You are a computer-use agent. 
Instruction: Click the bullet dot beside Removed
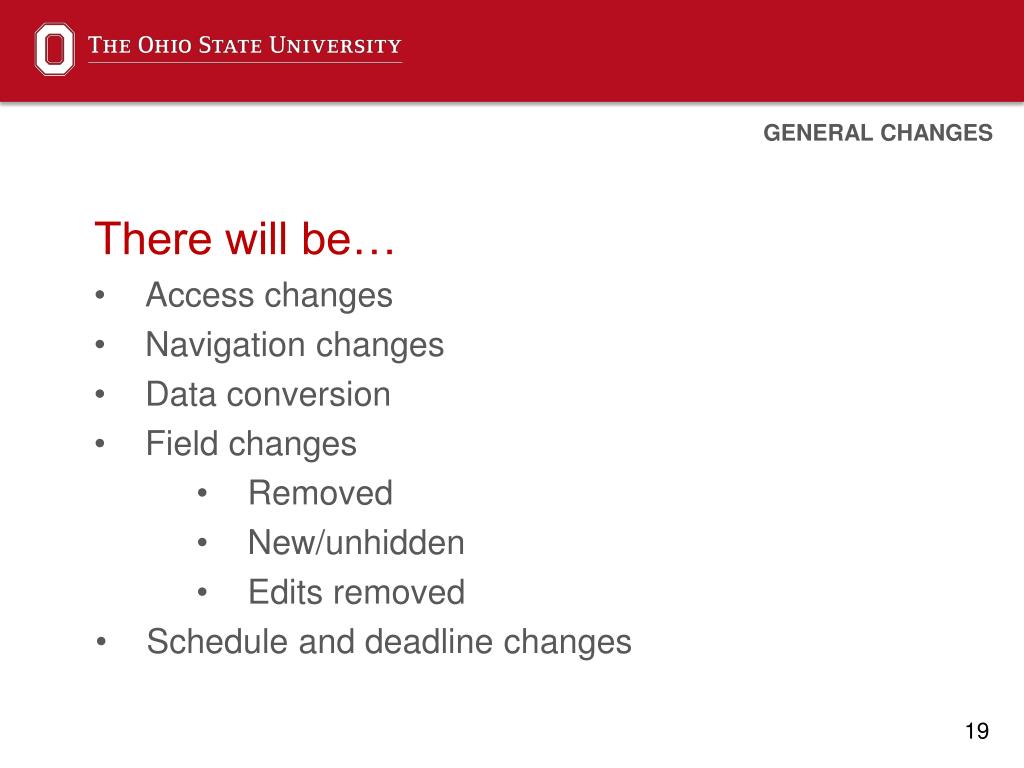coord(202,493)
